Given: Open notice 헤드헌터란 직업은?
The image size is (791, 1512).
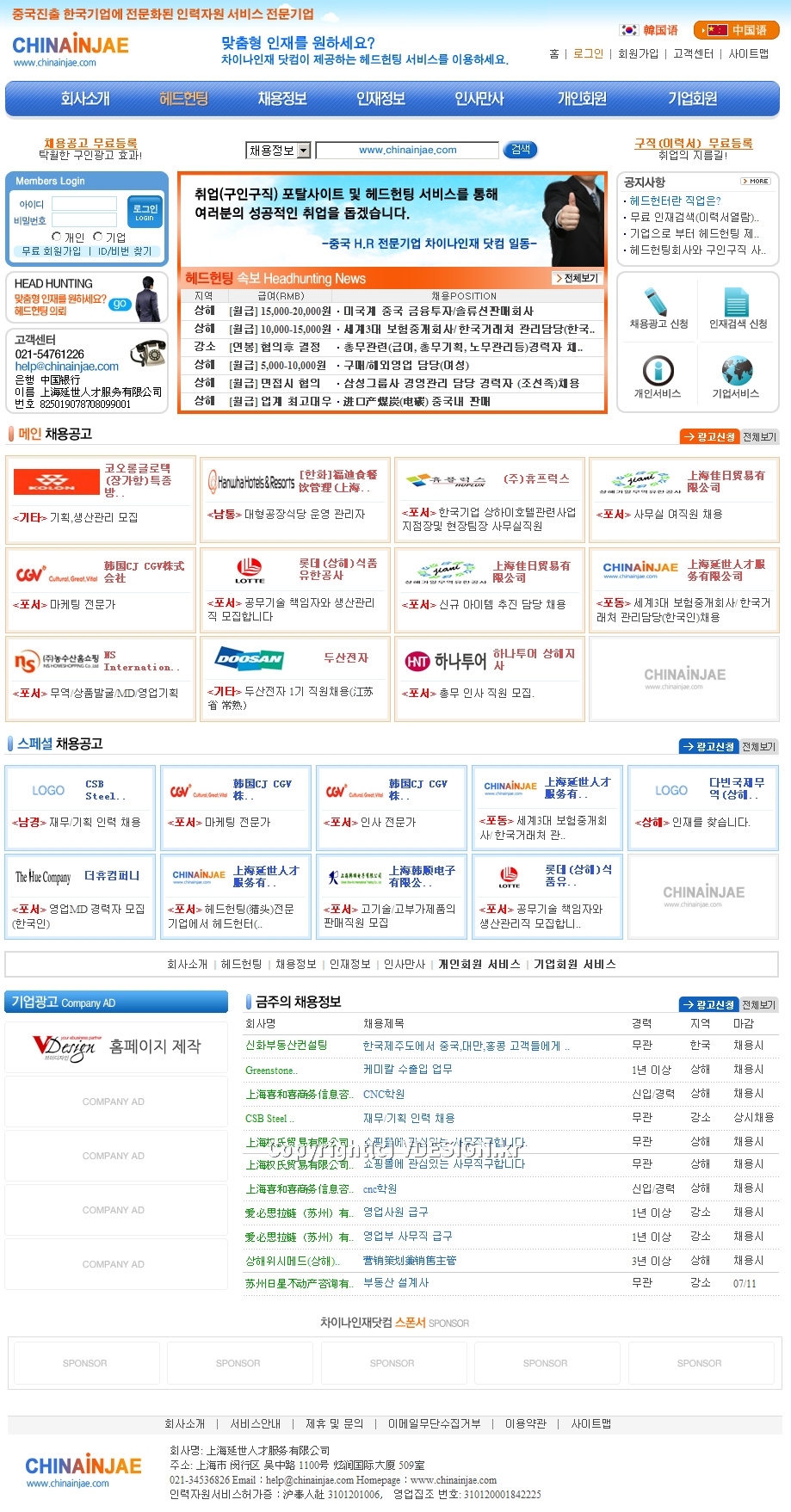Looking at the screenshot, I should 676,201.
